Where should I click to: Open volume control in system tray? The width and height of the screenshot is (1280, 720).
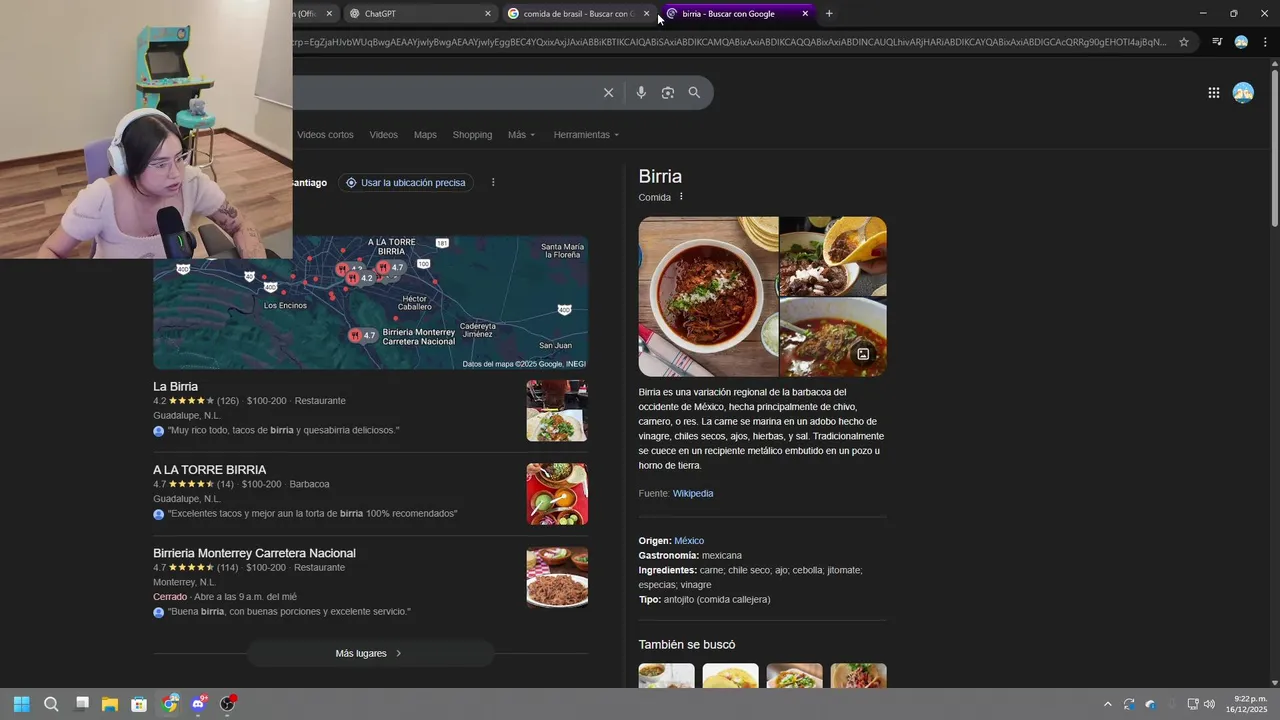[1209, 704]
